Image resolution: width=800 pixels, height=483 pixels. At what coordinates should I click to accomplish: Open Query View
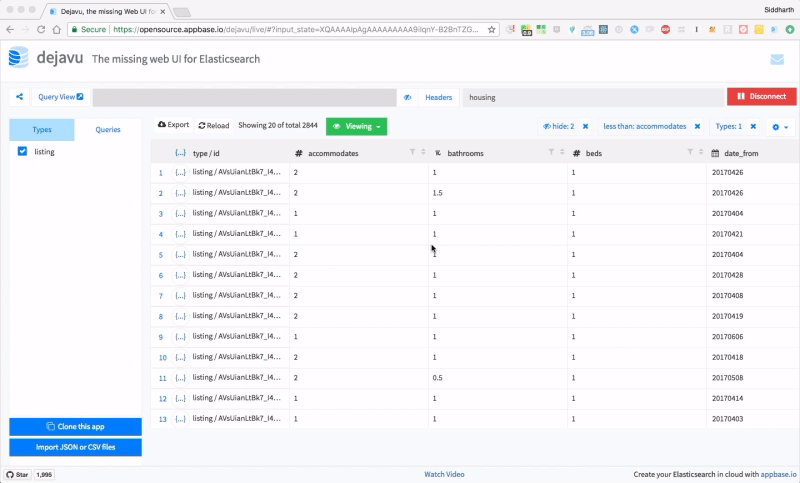60,97
